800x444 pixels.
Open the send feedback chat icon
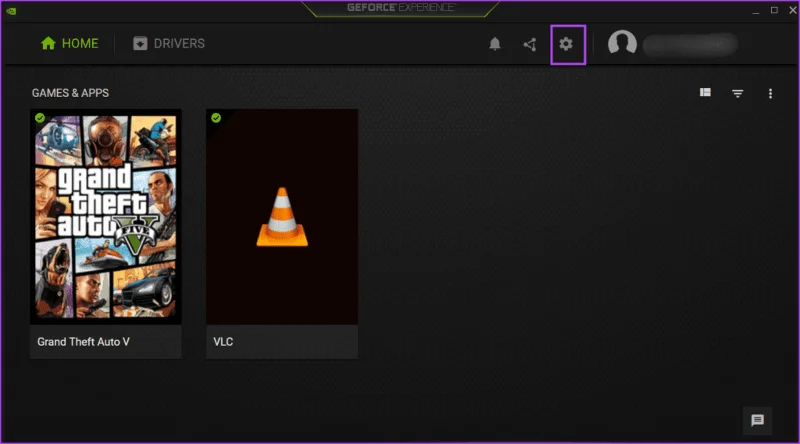point(757,420)
